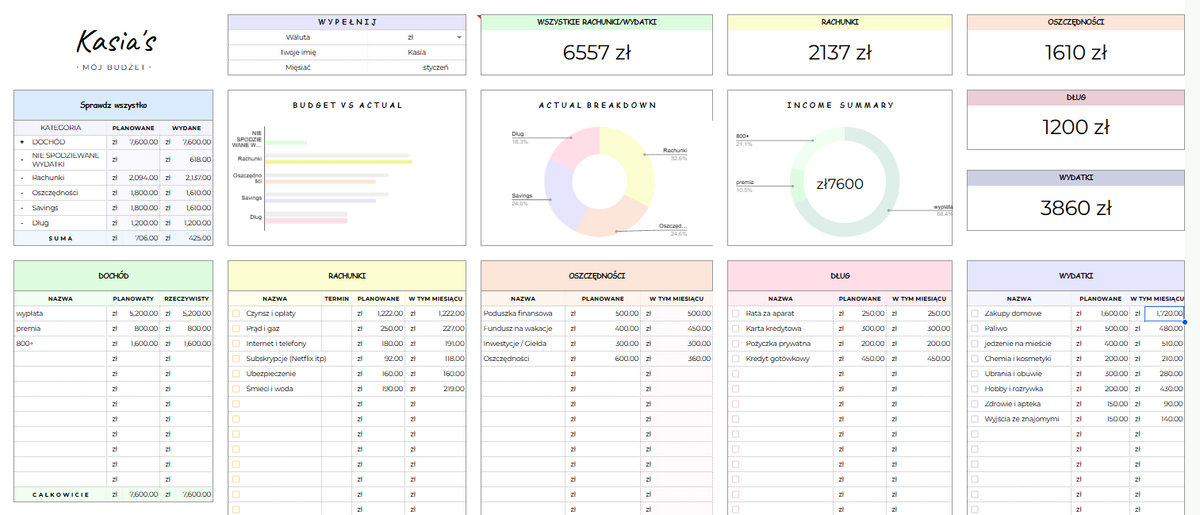Tick the Pożyczka prywatna checkbox
This screenshot has height=515, width=1200.
(736, 343)
